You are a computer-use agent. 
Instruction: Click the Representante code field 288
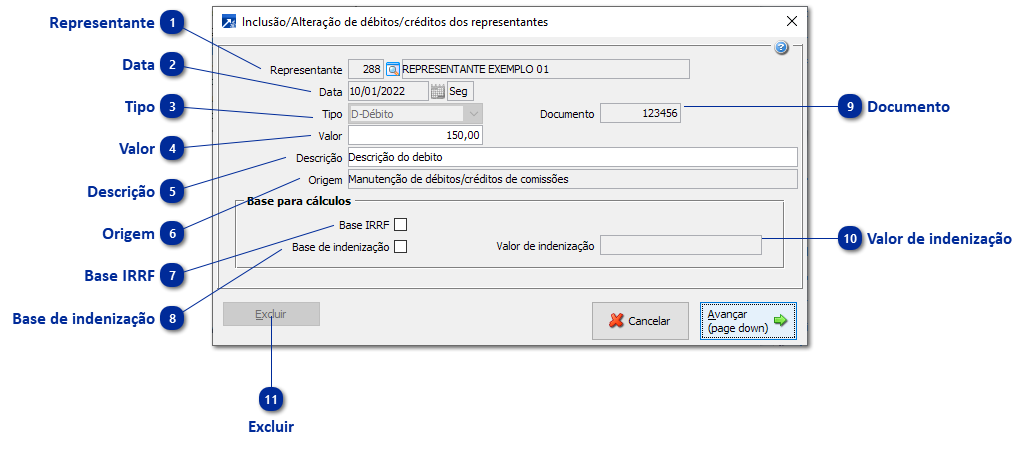(x=366, y=69)
